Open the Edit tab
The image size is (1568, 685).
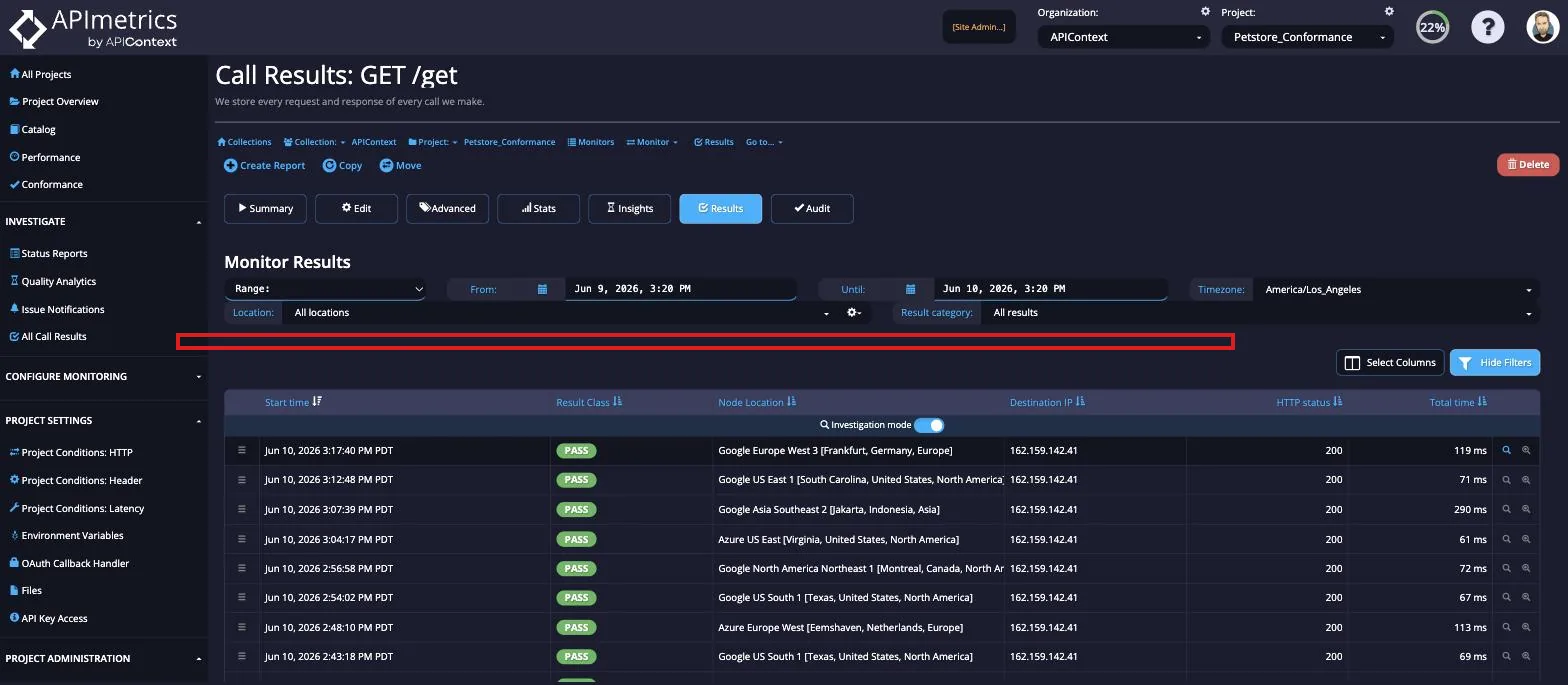coord(356,208)
